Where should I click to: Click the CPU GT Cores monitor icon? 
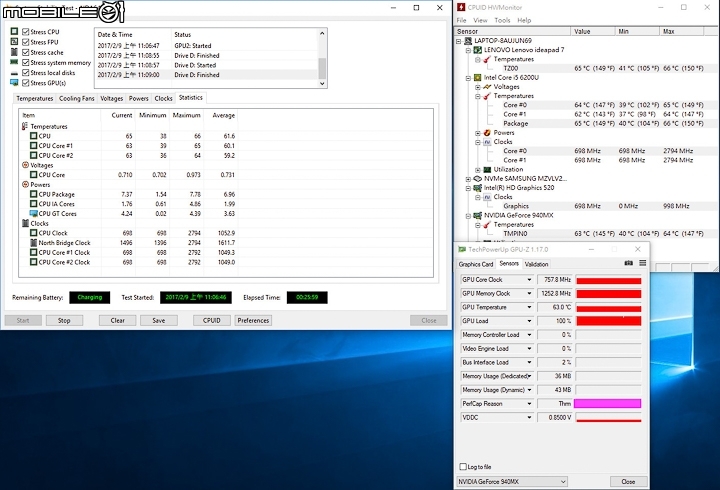pyautogui.click(x=34, y=214)
